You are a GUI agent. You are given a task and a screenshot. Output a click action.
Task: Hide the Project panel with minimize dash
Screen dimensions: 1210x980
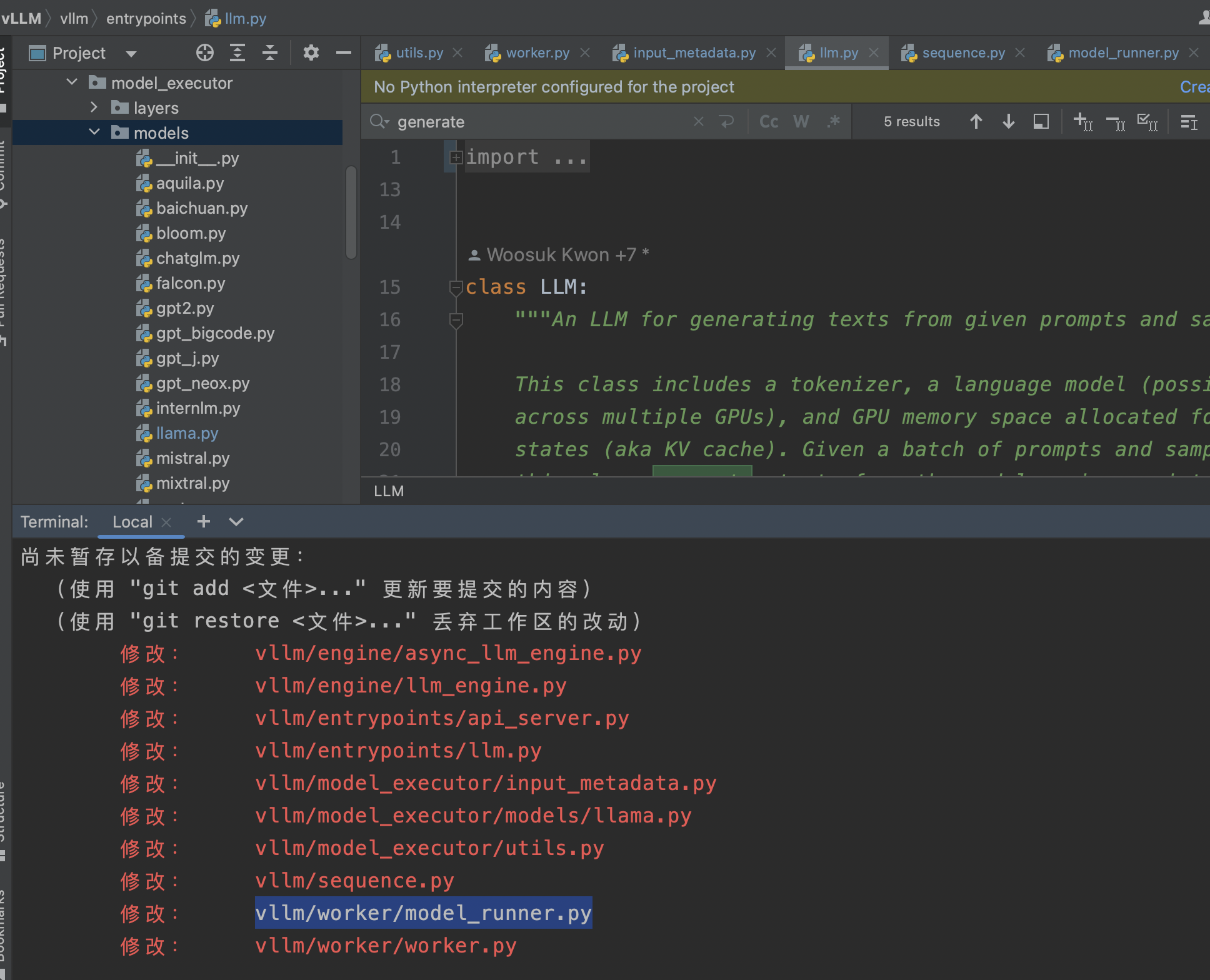coord(343,53)
